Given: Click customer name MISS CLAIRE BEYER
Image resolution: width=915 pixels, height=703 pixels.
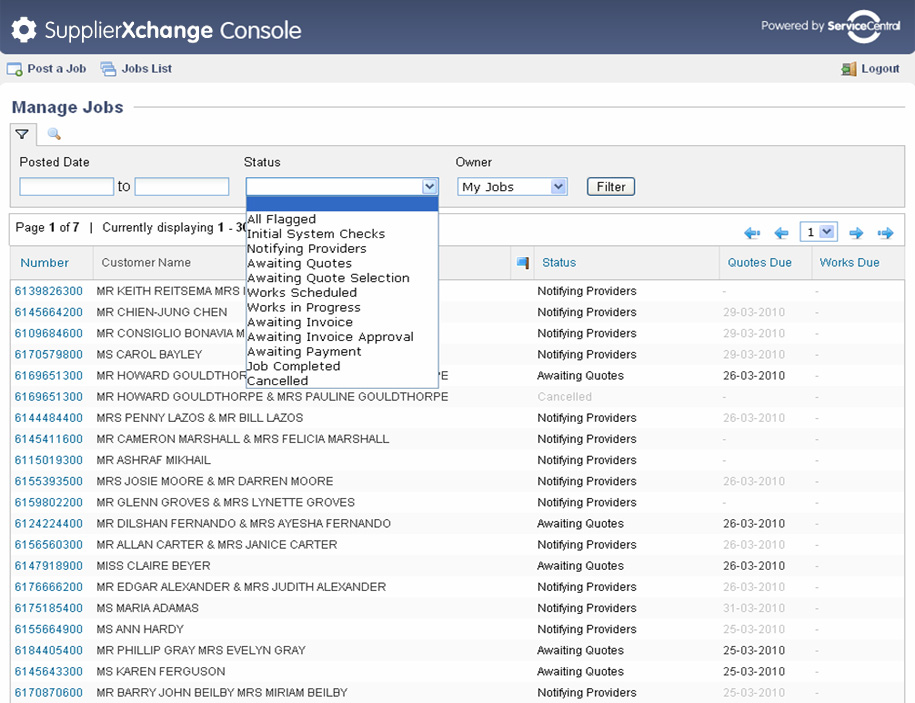Looking at the screenshot, I should (x=153, y=566).
